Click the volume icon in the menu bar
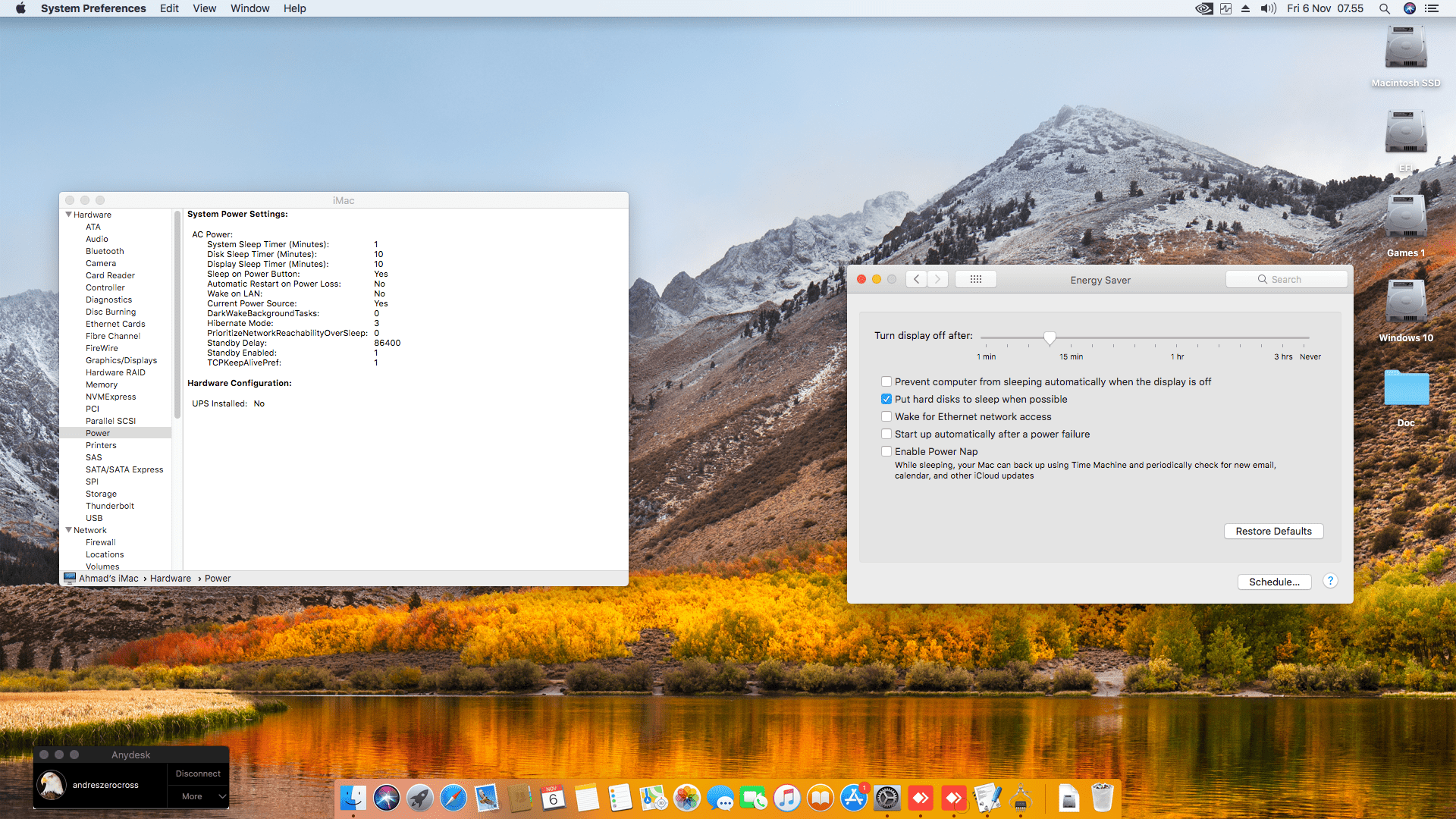Image resolution: width=1456 pixels, height=819 pixels. (x=1268, y=8)
